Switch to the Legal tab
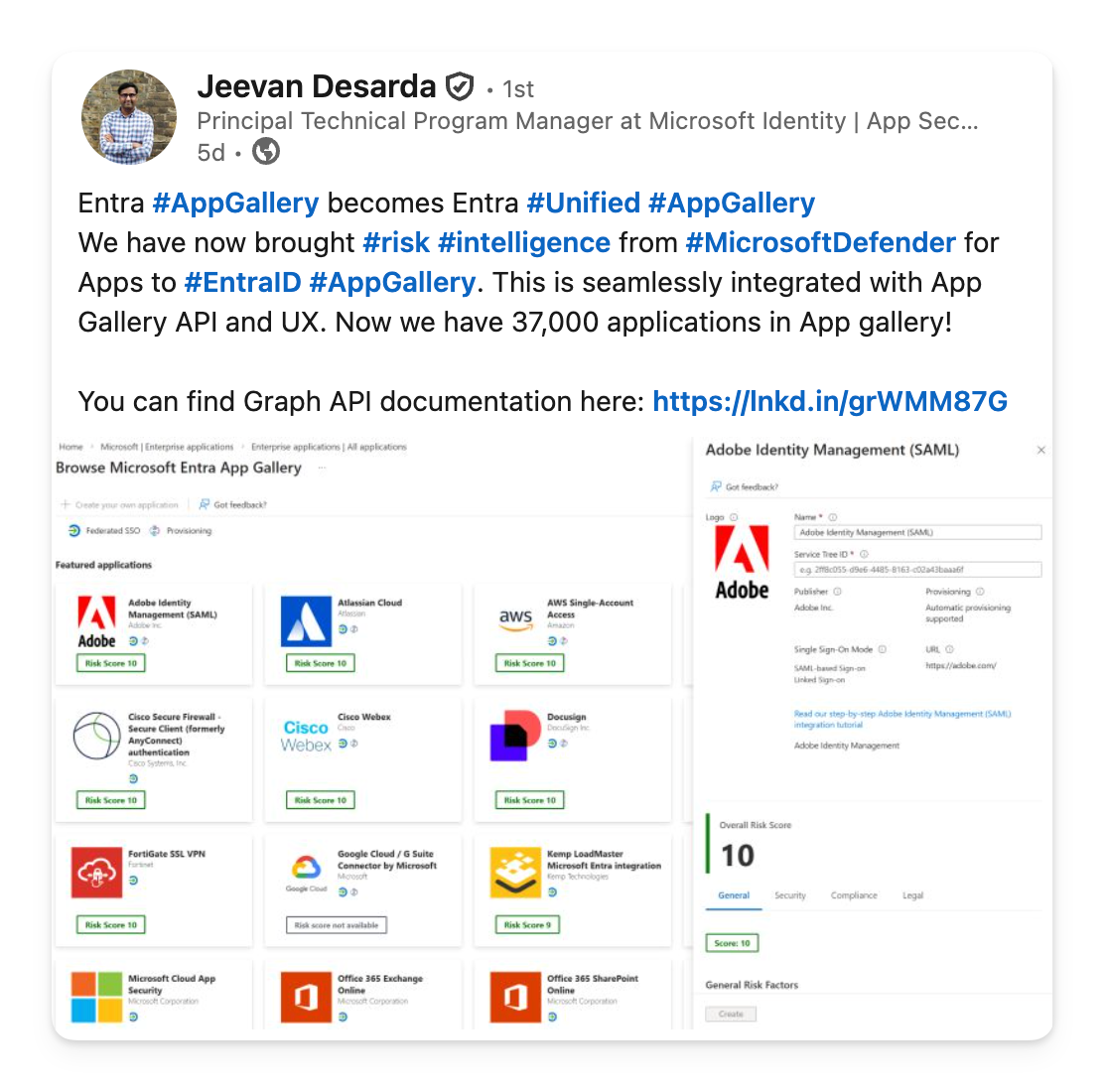 pyautogui.click(x=912, y=895)
